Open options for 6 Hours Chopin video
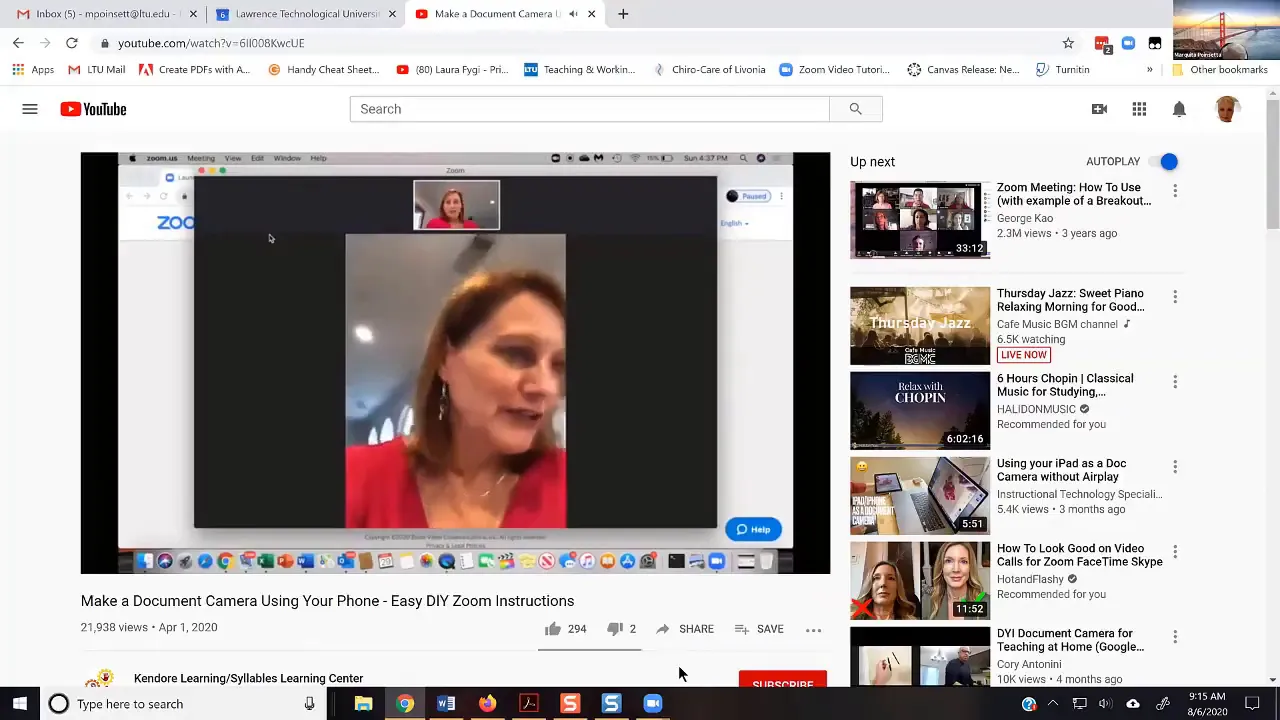The image size is (1280, 720). (1175, 382)
